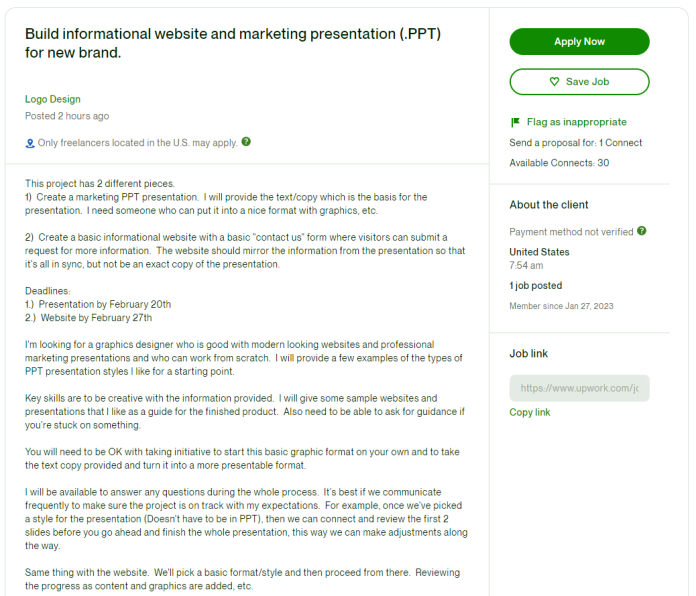Screen dimensions: 696x596
Task: Click help icon beside 'may apply' text
Action: 246,142
